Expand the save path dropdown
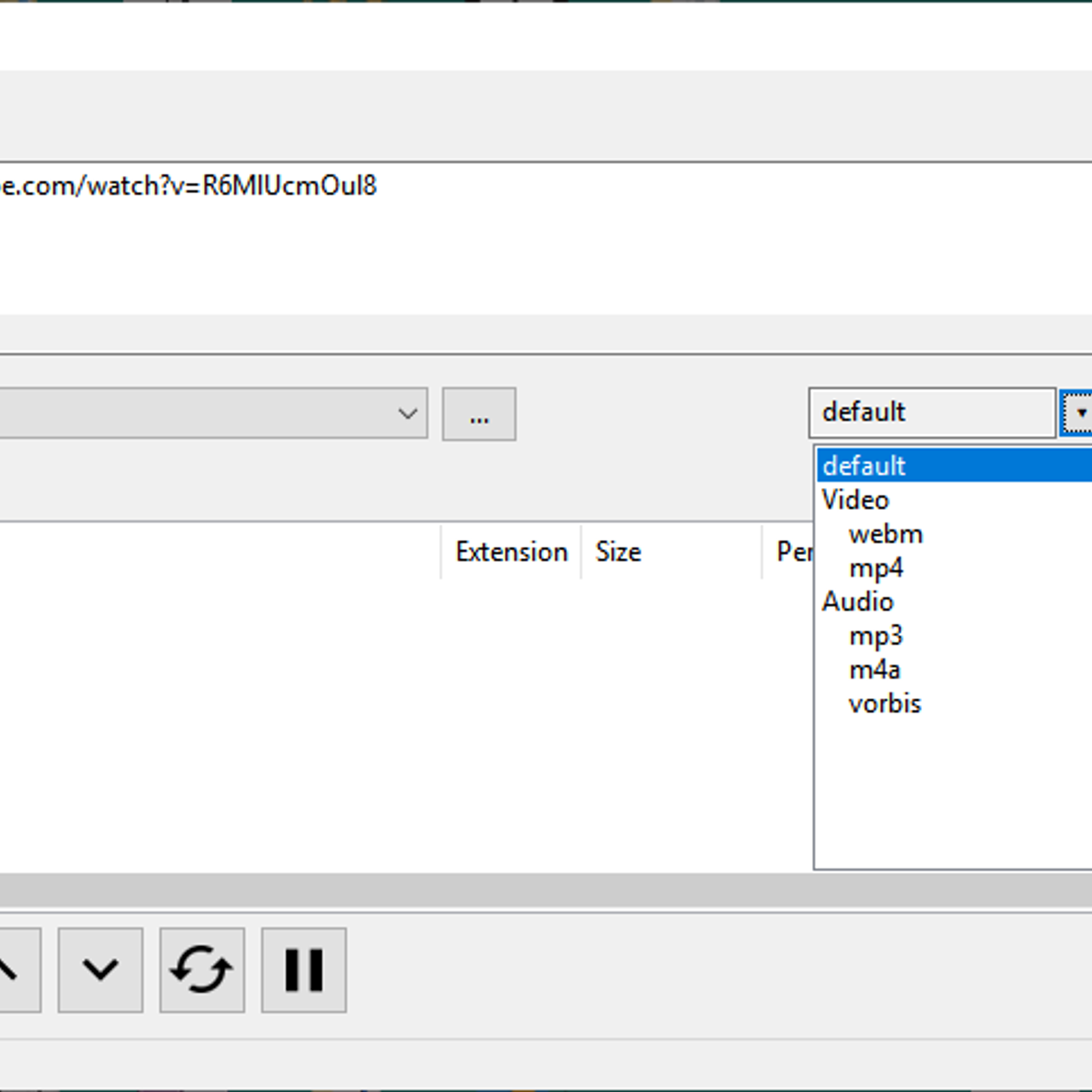This screenshot has width=1092, height=1092. tap(407, 414)
